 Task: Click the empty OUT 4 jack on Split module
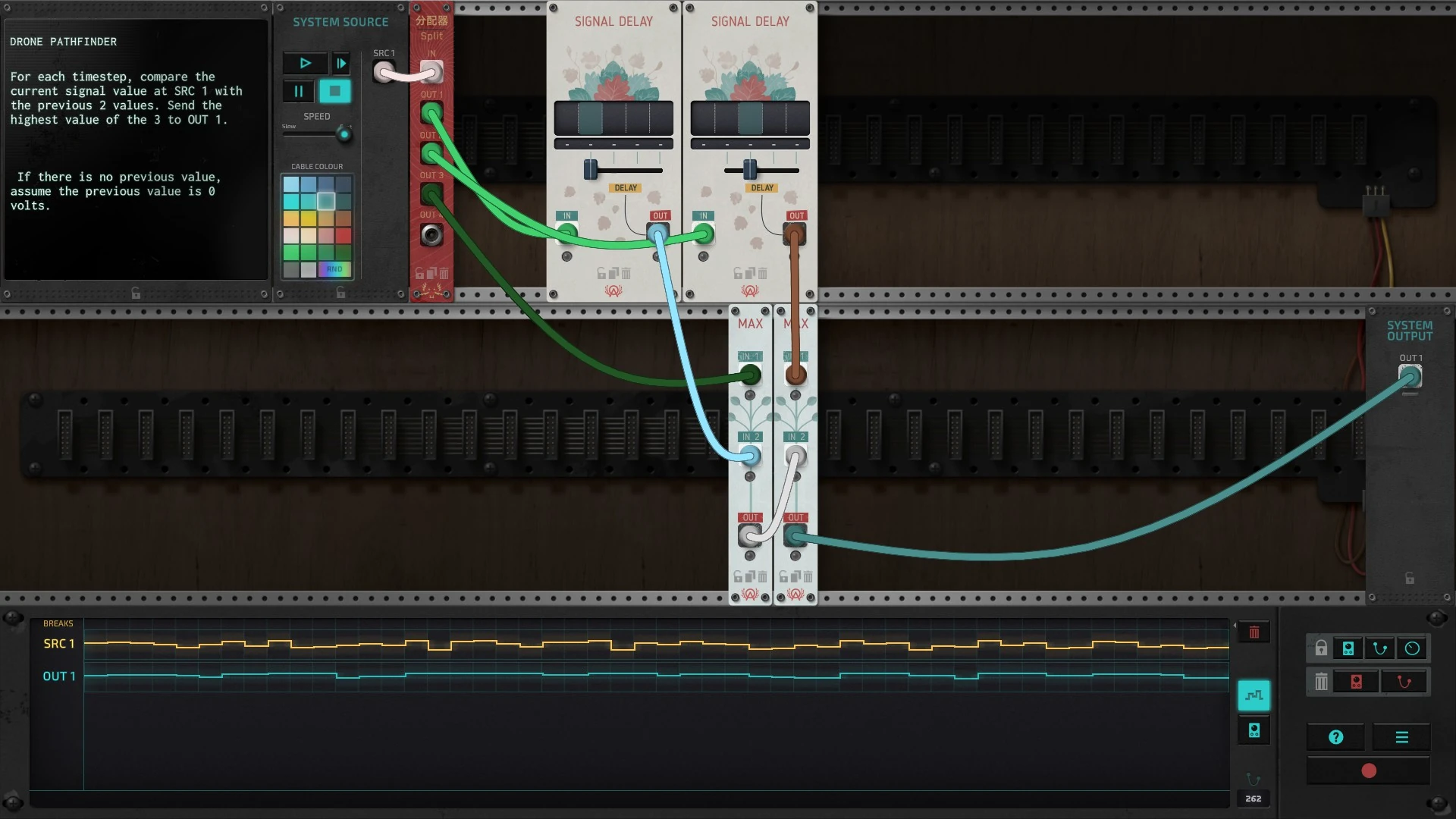tap(431, 235)
